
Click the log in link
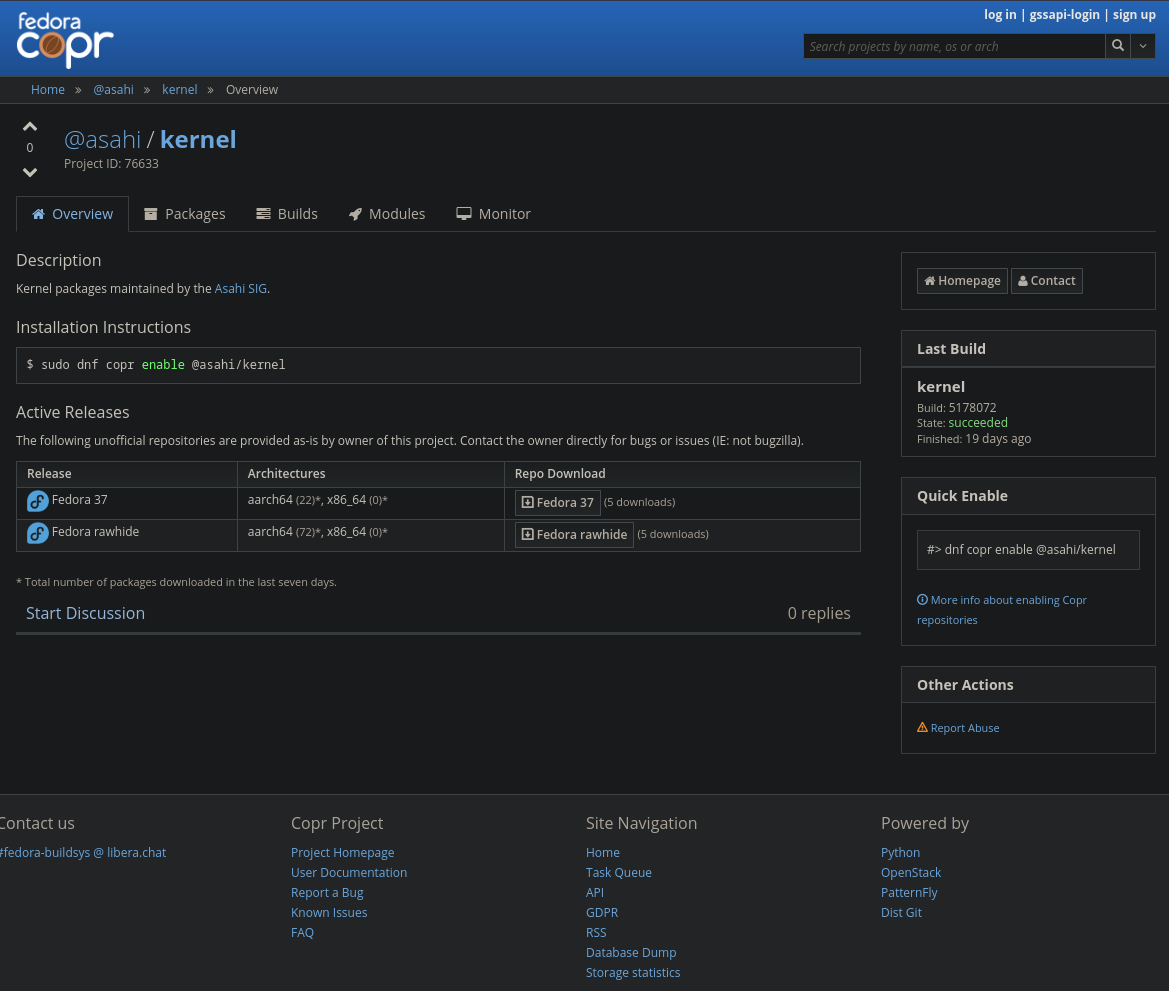tap(1000, 14)
